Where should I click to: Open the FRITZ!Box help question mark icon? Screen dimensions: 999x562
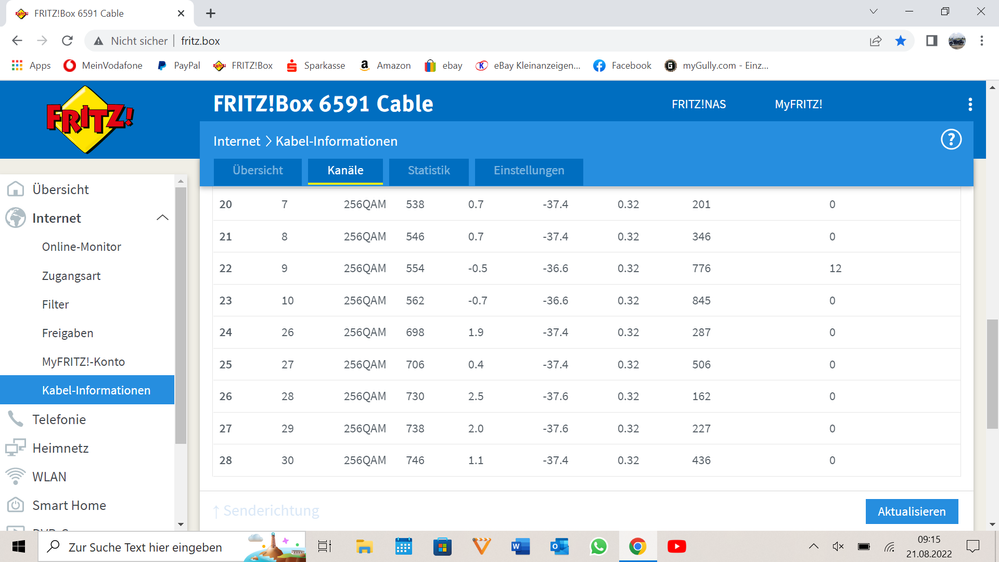tap(951, 140)
